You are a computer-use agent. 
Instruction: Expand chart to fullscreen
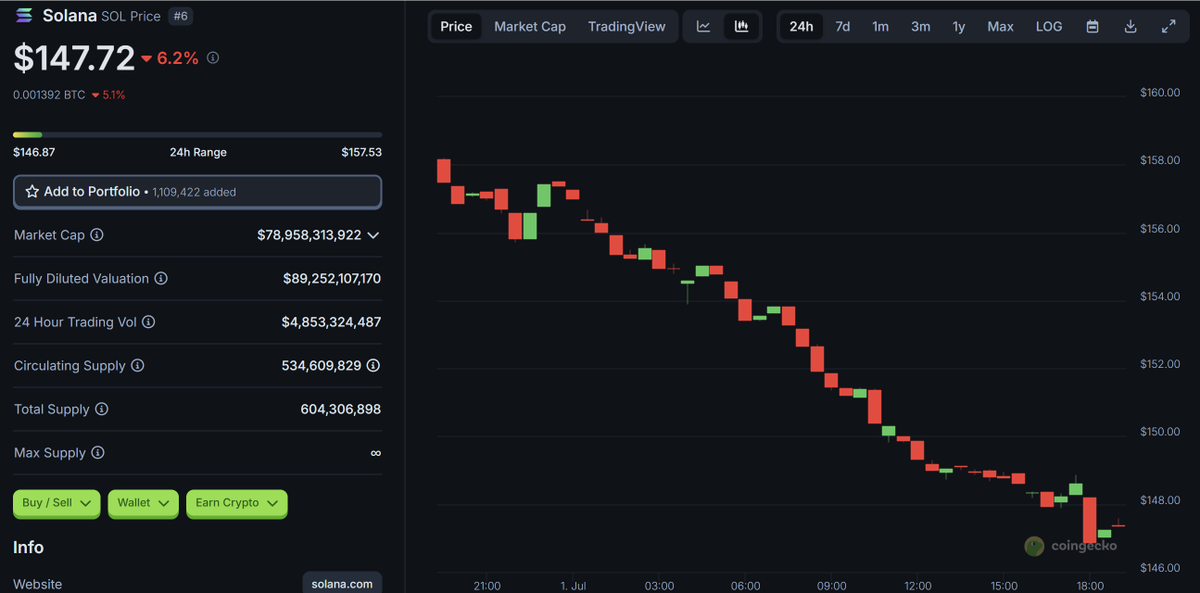[x=1168, y=27]
